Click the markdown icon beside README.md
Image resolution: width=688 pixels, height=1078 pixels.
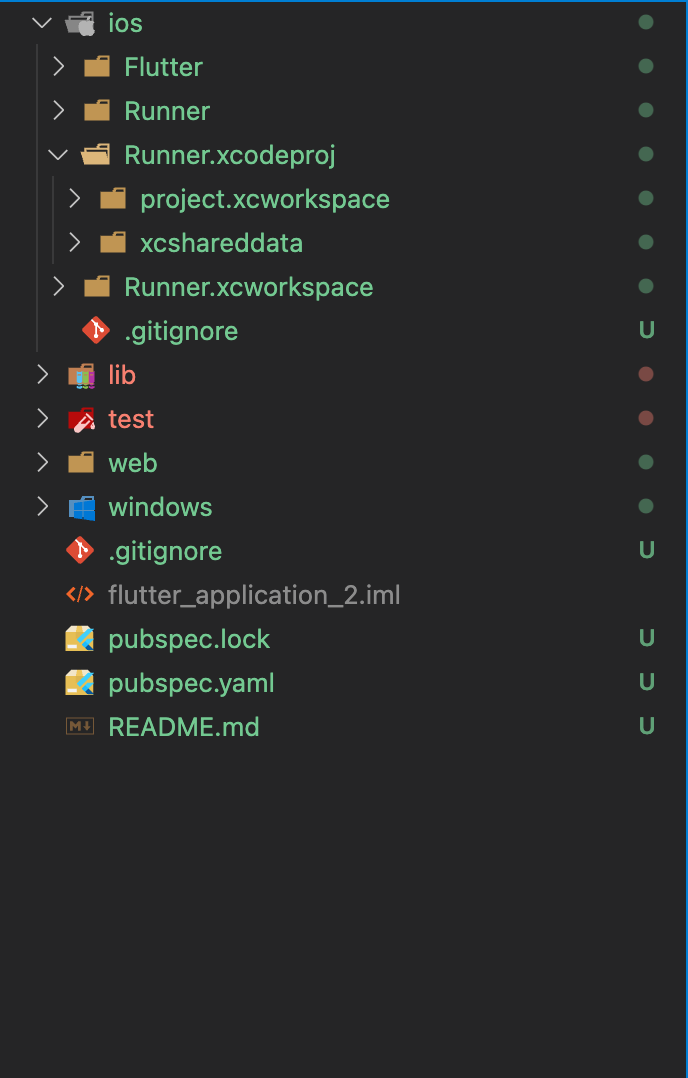tap(82, 726)
